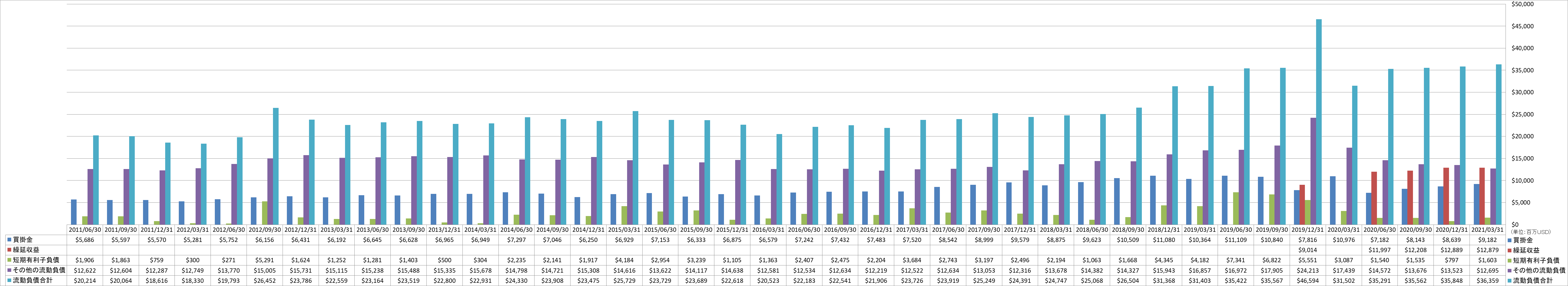This screenshot has width=1568, height=286.
Task: Click the 2012/09/30 date column header
Action: [265, 230]
